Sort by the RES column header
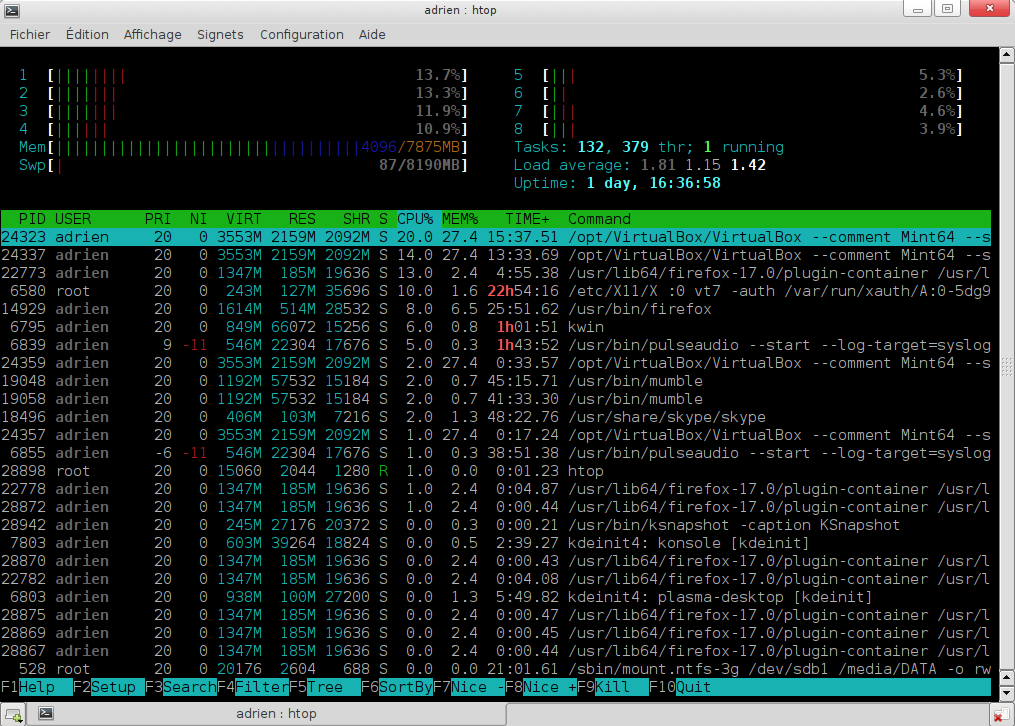 coord(302,219)
